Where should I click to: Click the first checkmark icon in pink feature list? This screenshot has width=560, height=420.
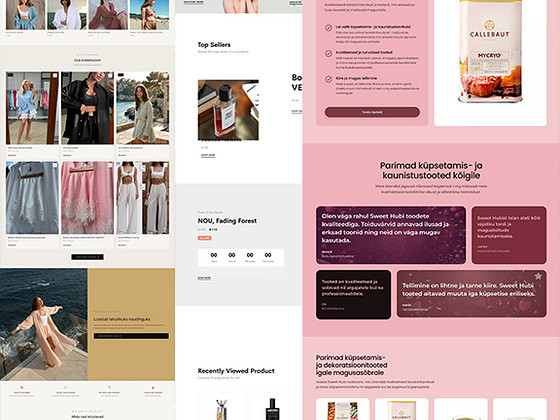coord(329,28)
